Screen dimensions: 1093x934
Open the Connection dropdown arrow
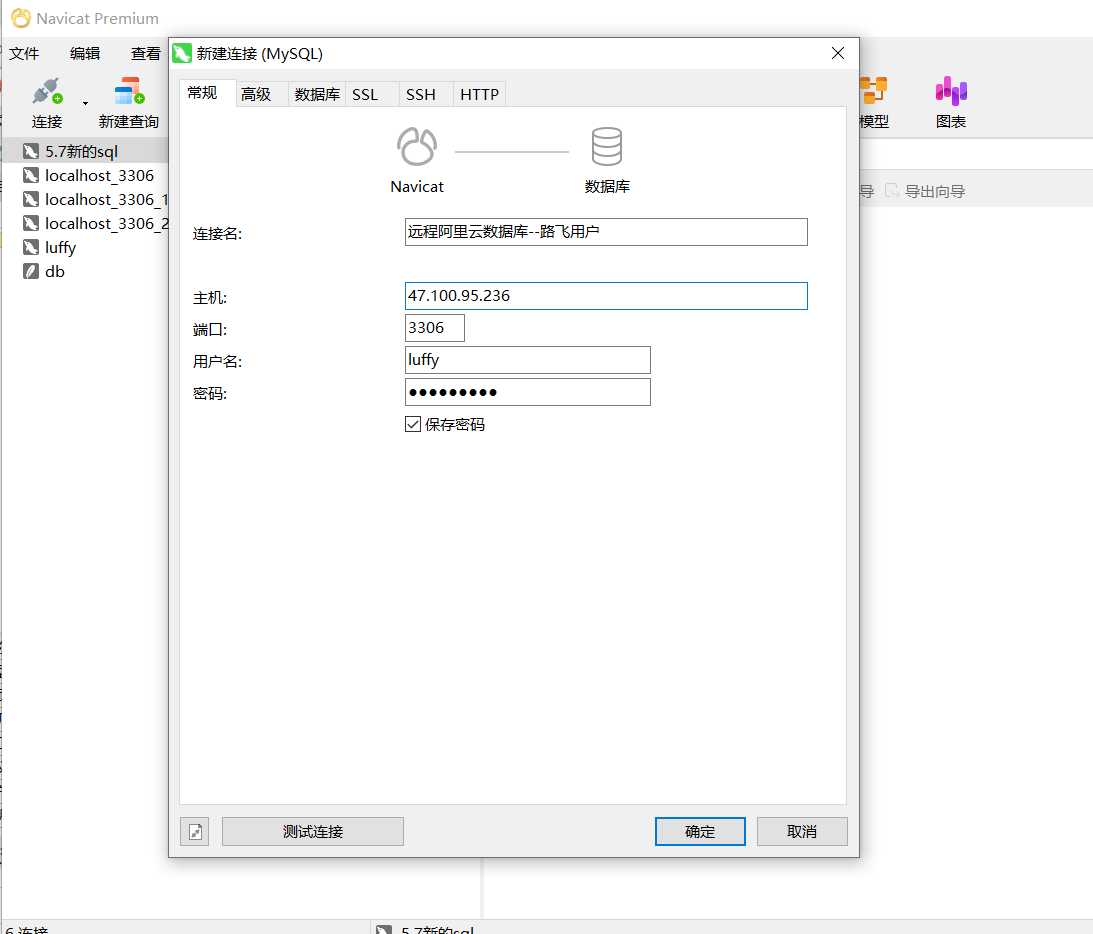pyautogui.click(x=85, y=103)
